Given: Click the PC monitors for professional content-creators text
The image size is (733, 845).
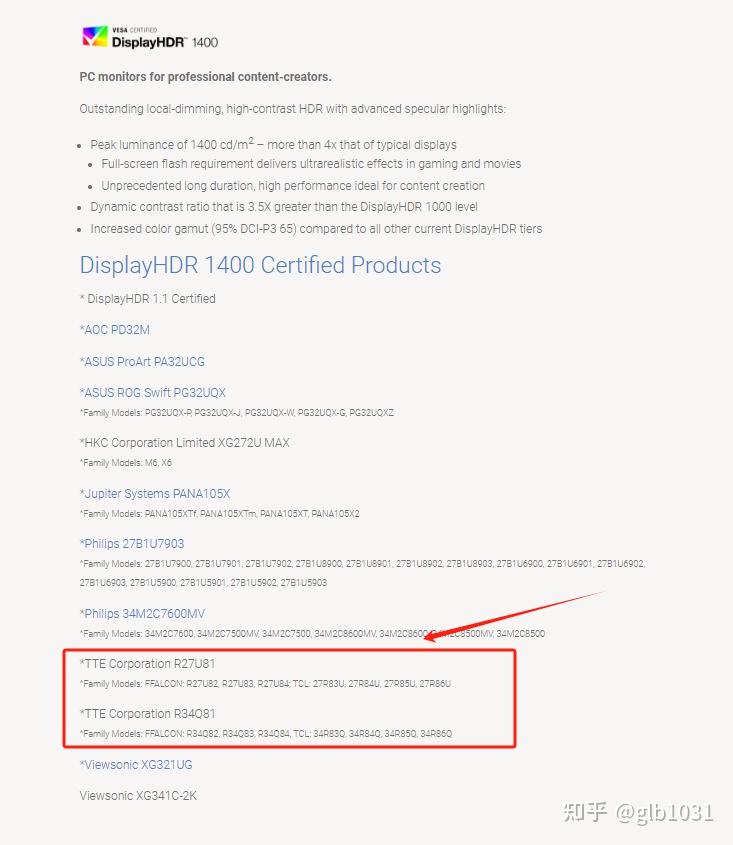Looking at the screenshot, I should (205, 77).
